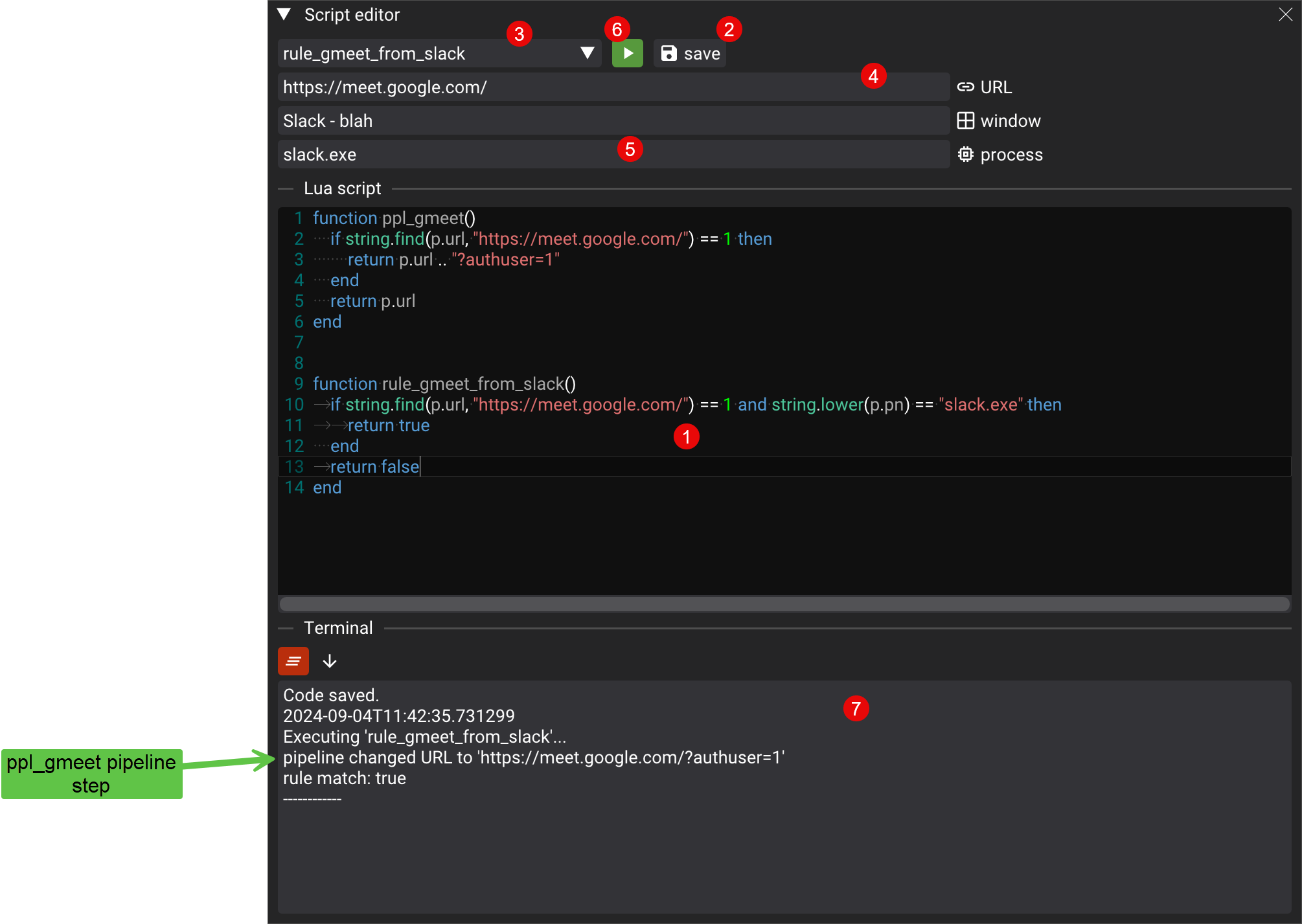1302x924 pixels.
Task: Click the 'process' label text
Action: tap(1012, 154)
